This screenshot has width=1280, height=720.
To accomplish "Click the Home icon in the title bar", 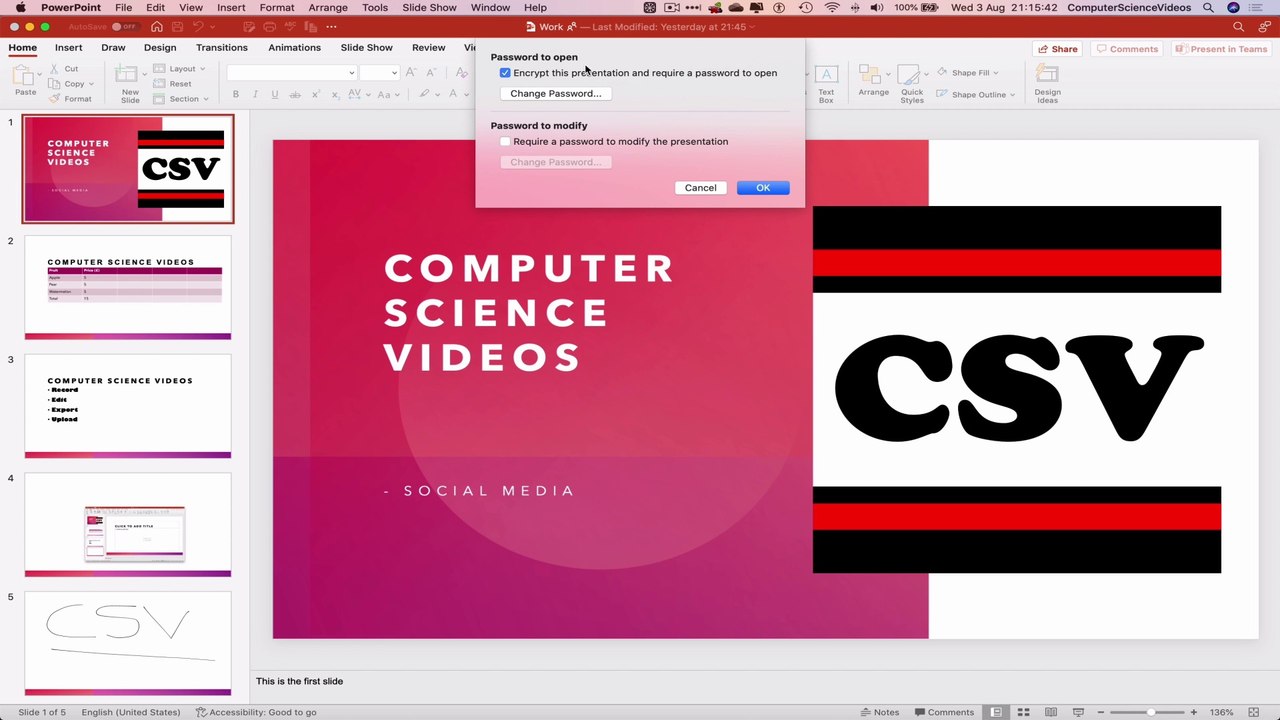I will 157,27.
